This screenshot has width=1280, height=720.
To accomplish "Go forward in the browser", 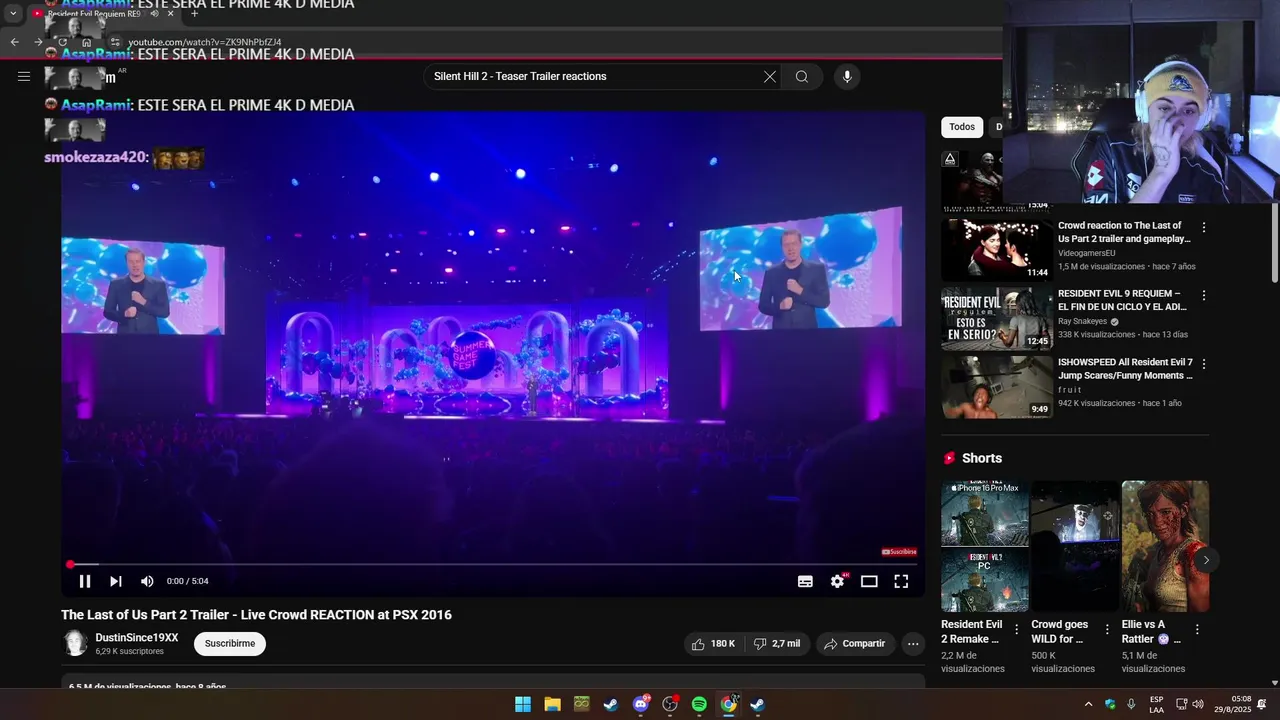I will (38, 42).
